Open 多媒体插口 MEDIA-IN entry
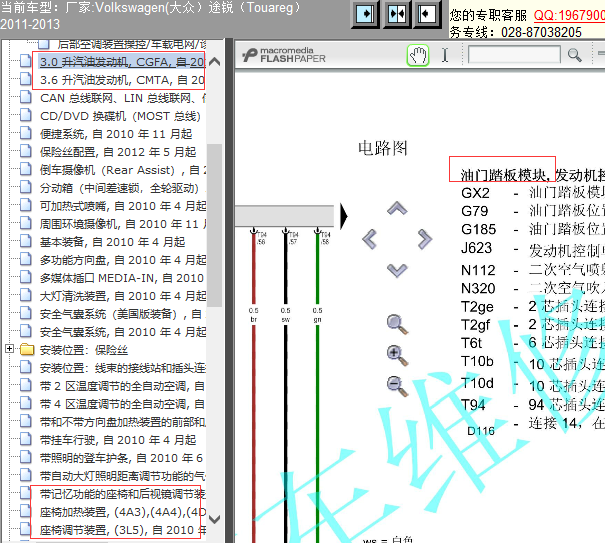The image size is (605, 543). pyautogui.click(x=122, y=278)
